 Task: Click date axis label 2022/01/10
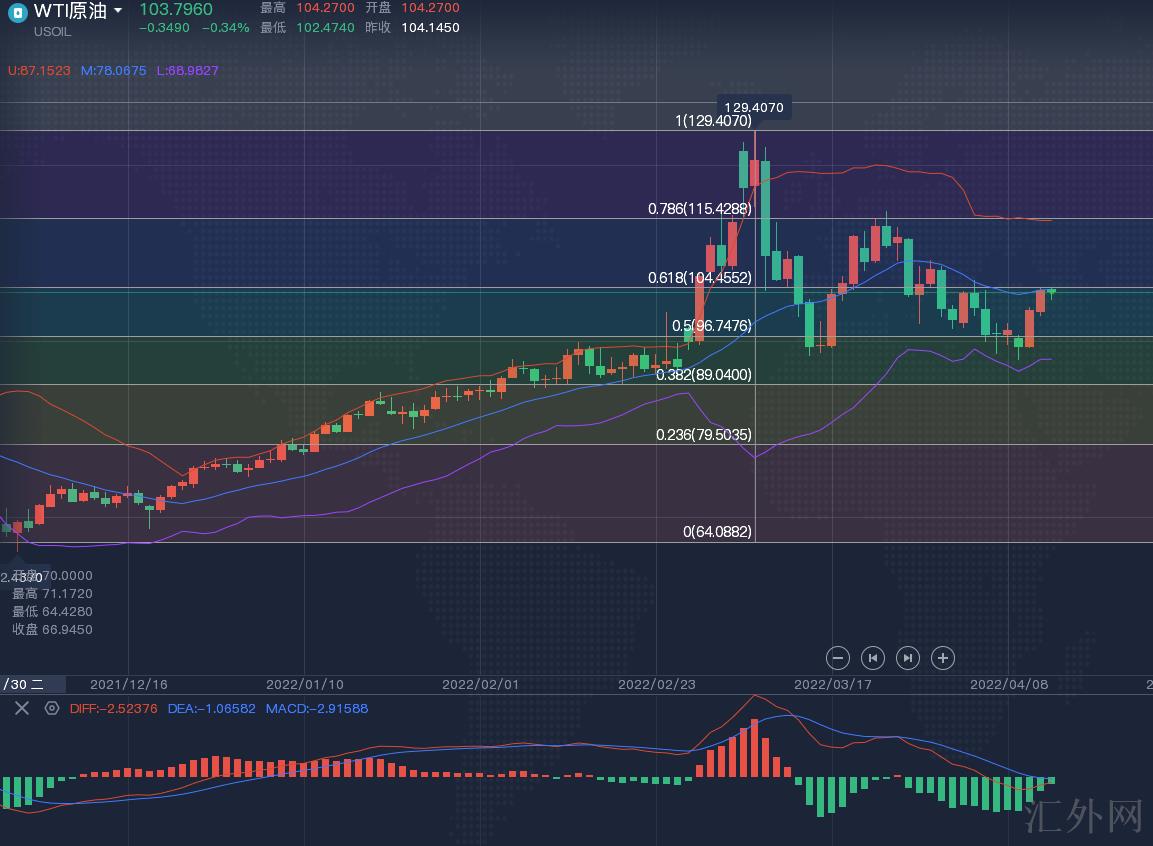304,684
